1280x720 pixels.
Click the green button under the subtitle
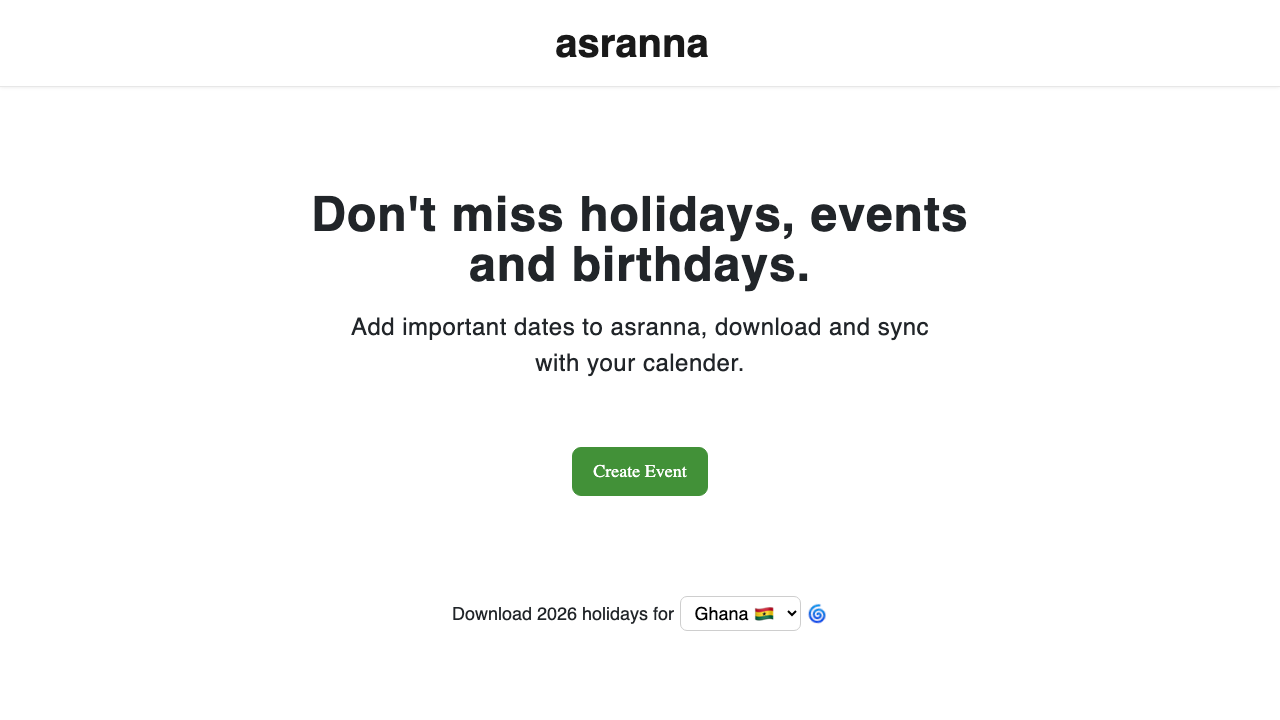(639, 471)
